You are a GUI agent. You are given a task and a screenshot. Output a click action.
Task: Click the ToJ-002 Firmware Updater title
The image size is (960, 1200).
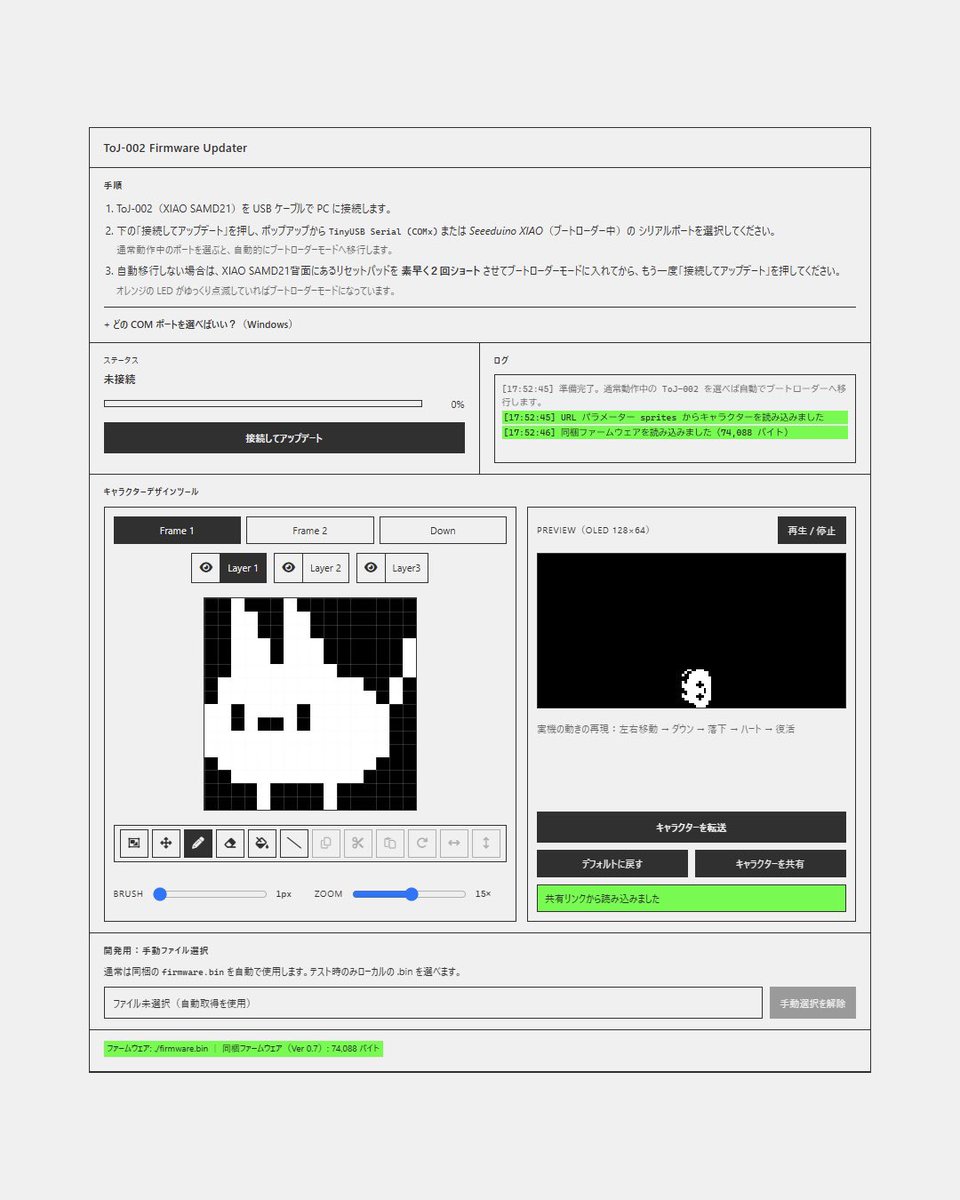tap(175, 148)
